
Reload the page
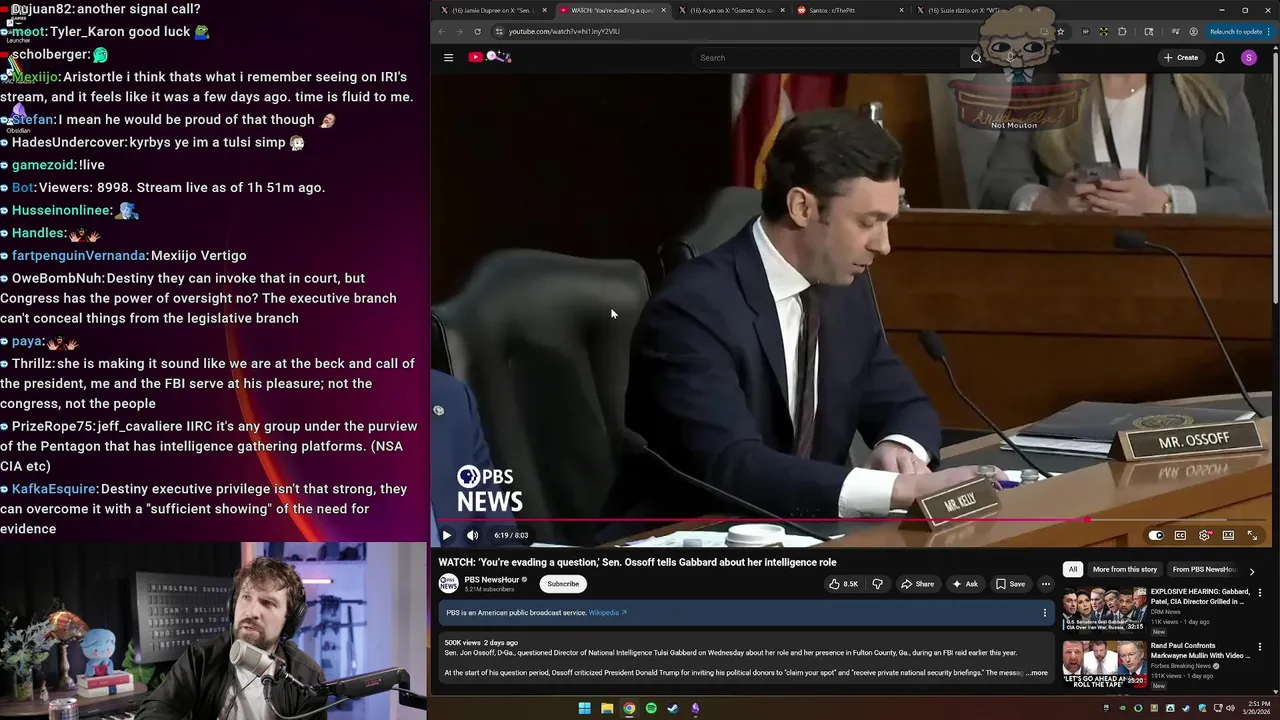click(478, 31)
